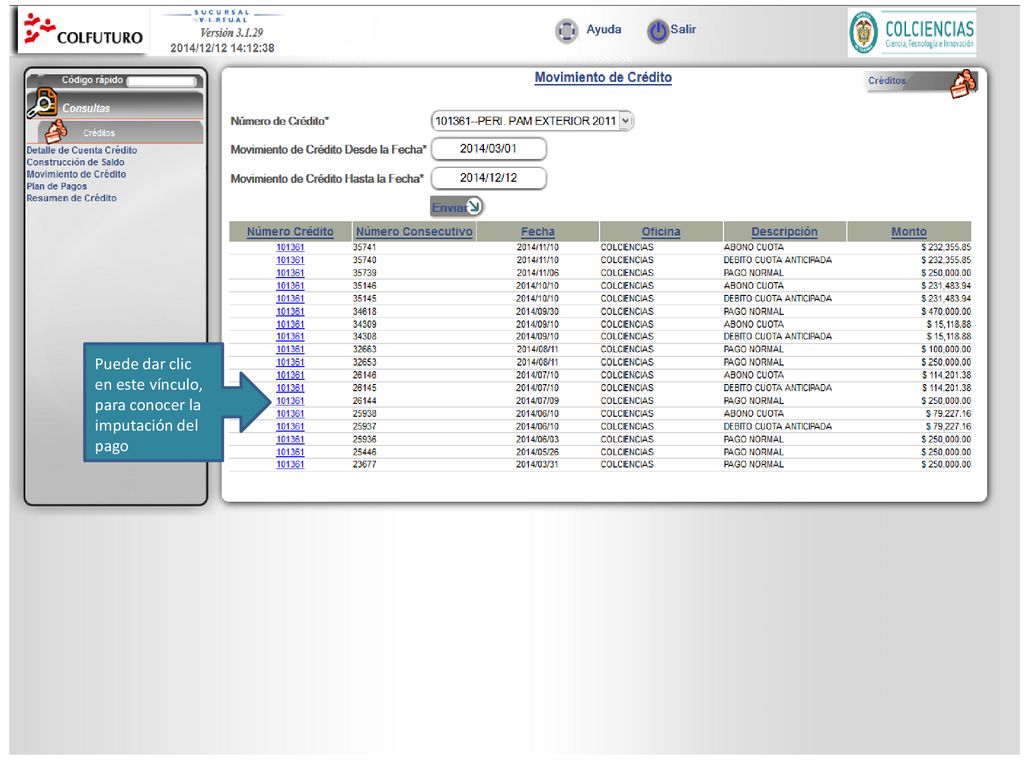Select the Versión 3.1.29 text
The width and height of the screenshot is (1024, 768).
point(231,33)
